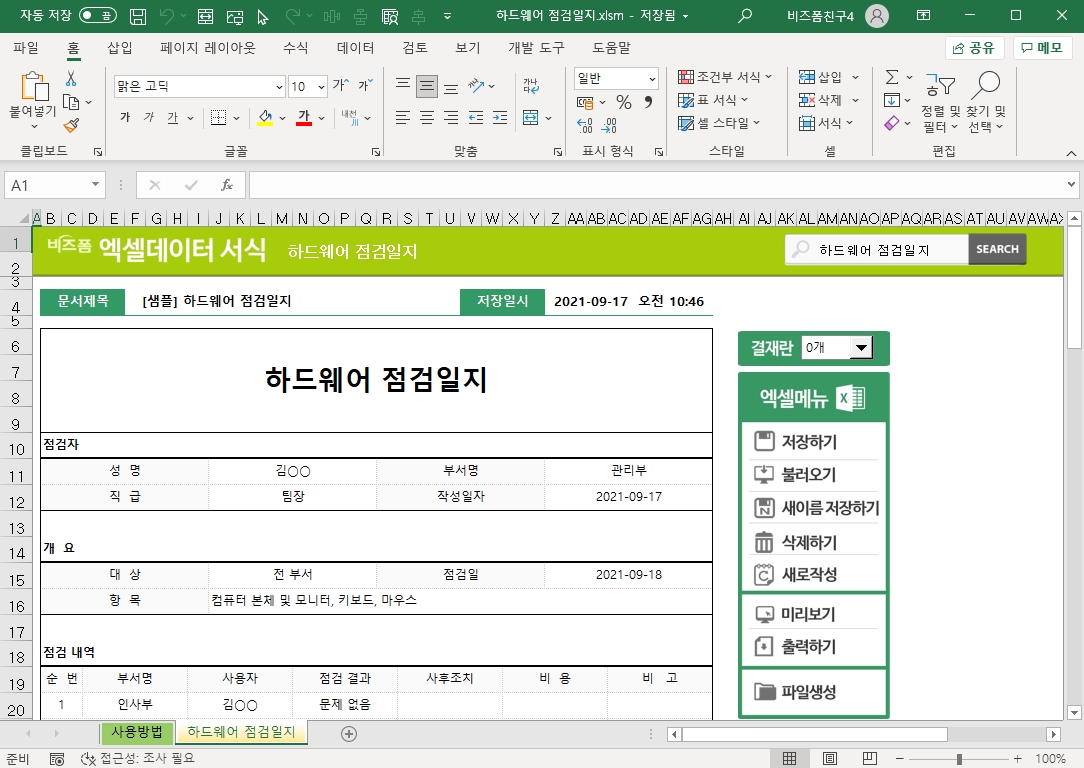Click the save icon in title bar
Image resolution: width=1084 pixels, height=768 pixels.
138,16
